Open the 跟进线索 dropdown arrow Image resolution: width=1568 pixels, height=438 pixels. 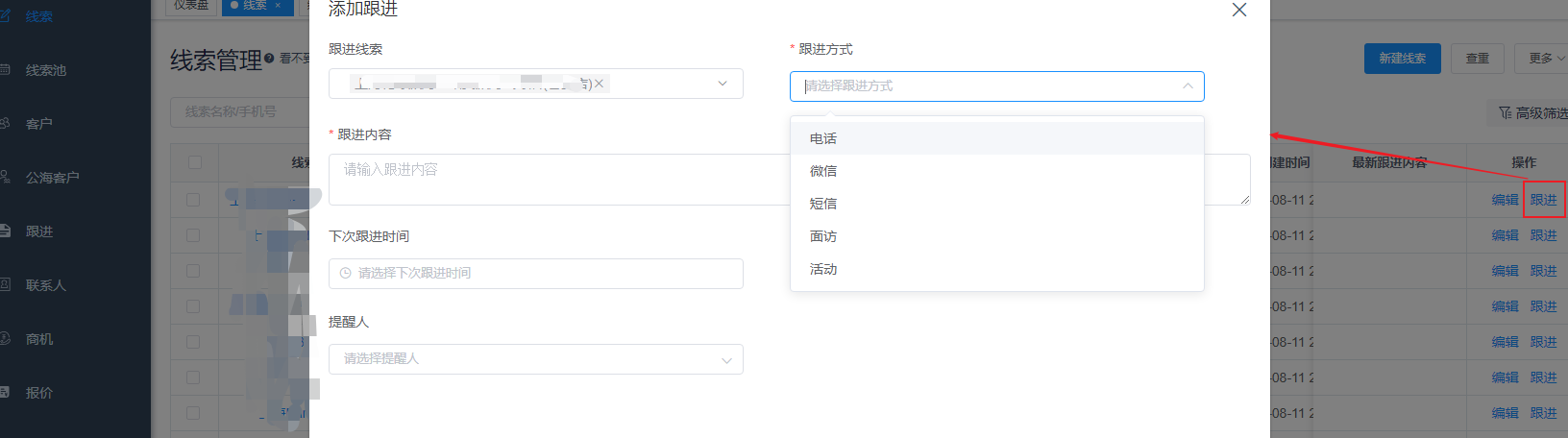tap(723, 84)
